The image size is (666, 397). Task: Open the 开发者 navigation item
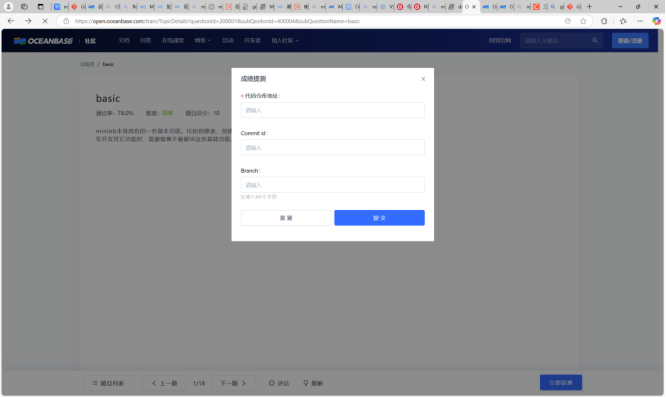coord(252,40)
